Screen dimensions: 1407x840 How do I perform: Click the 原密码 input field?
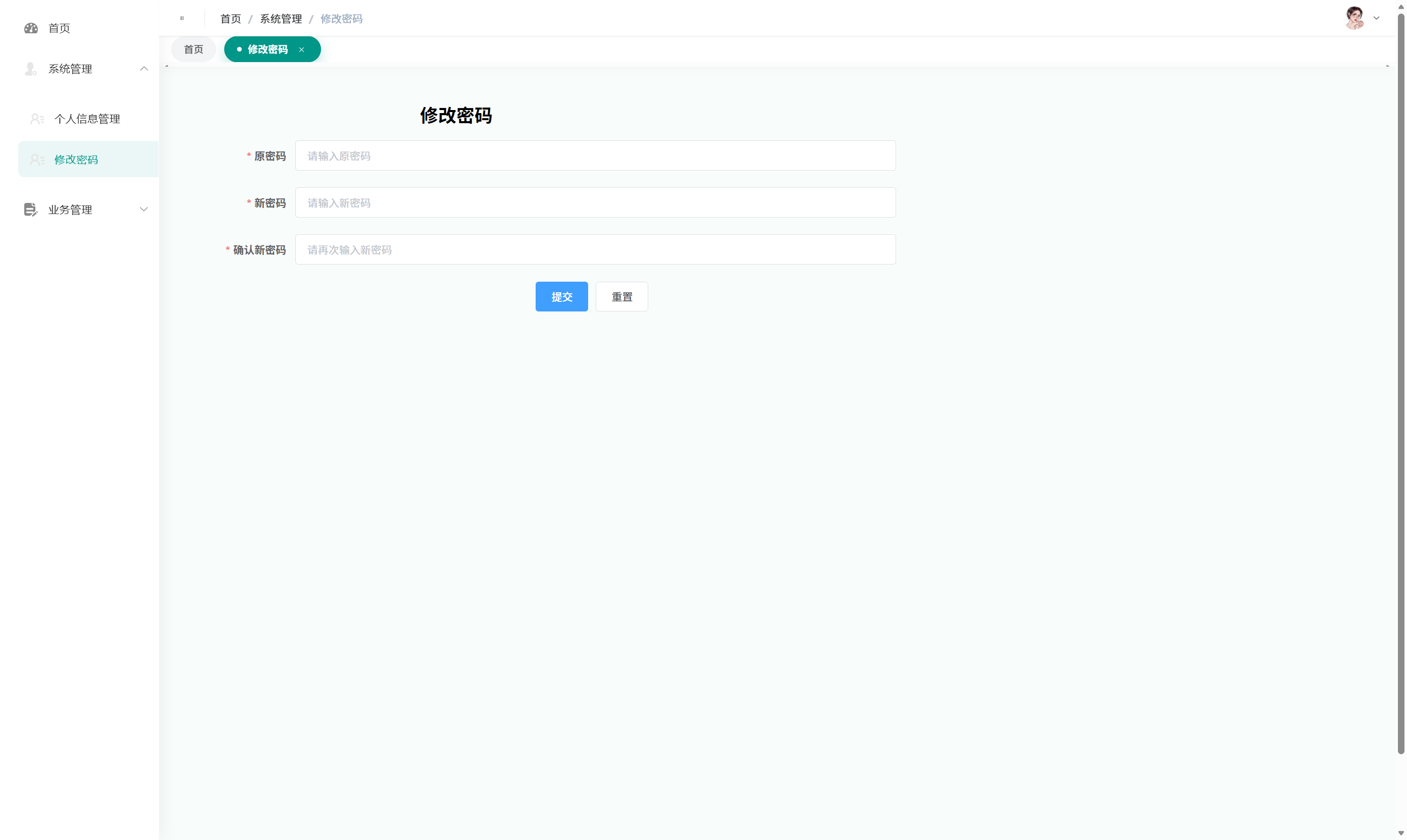tap(595, 155)
